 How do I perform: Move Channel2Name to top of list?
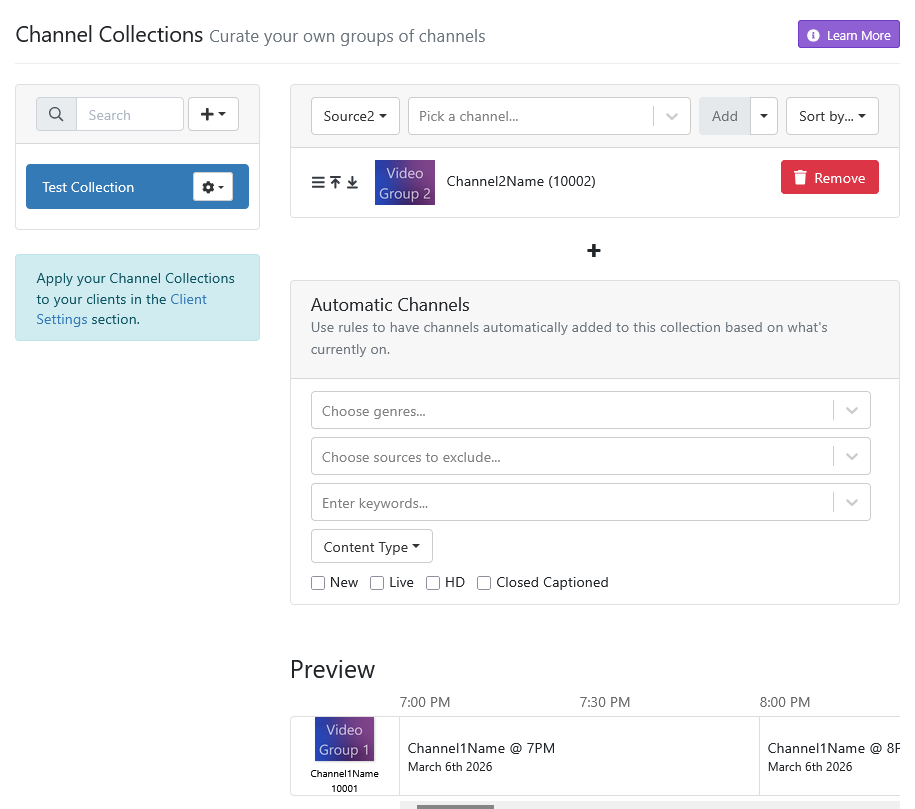coord(335,182)
